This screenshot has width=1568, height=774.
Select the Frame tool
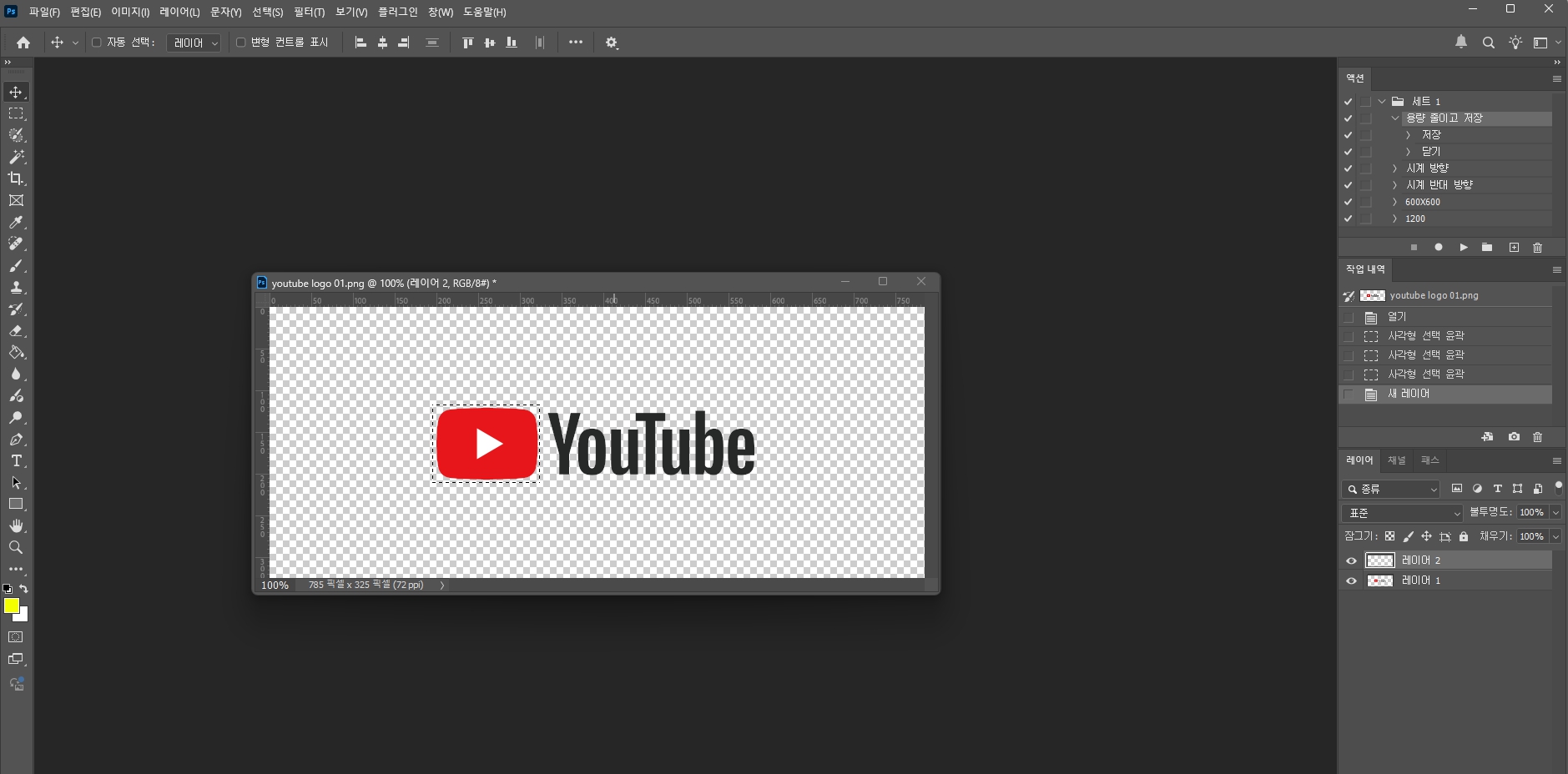coord(16,200)
